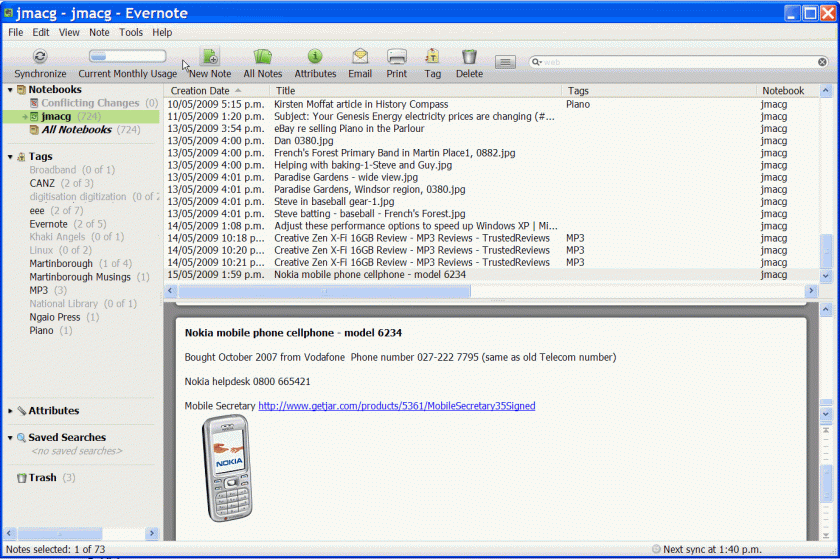Screen dimensions: 840x559
Task: Open the Edit menu
Action: 41,32
